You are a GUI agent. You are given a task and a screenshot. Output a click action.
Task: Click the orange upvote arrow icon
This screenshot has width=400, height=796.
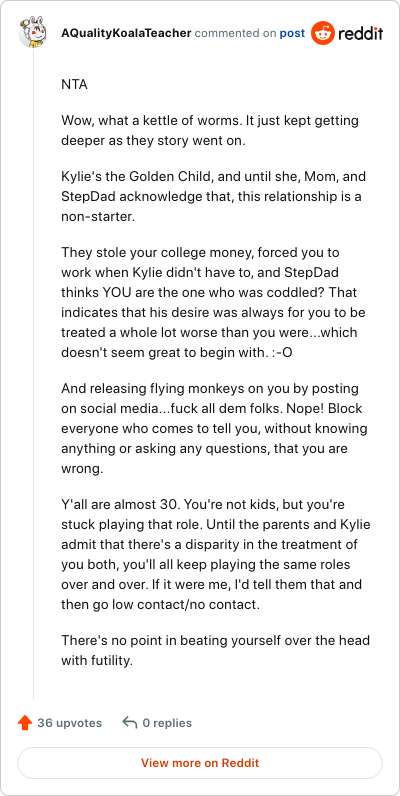point(24,722)
